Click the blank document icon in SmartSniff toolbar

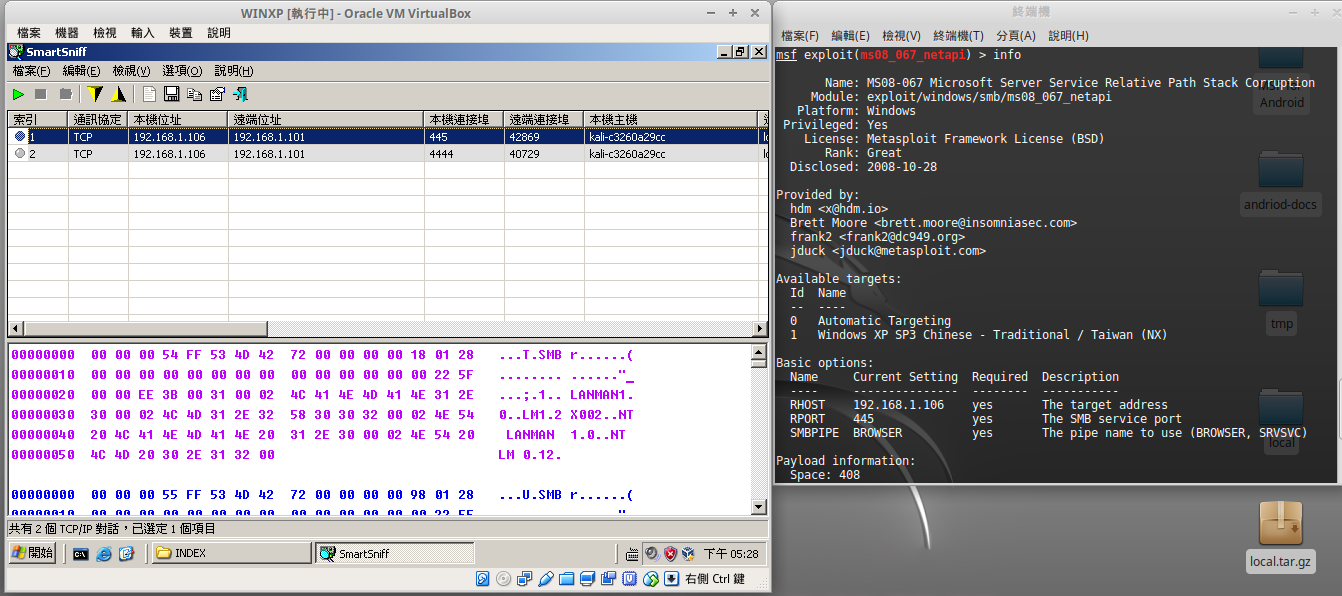tap(149, 94)
